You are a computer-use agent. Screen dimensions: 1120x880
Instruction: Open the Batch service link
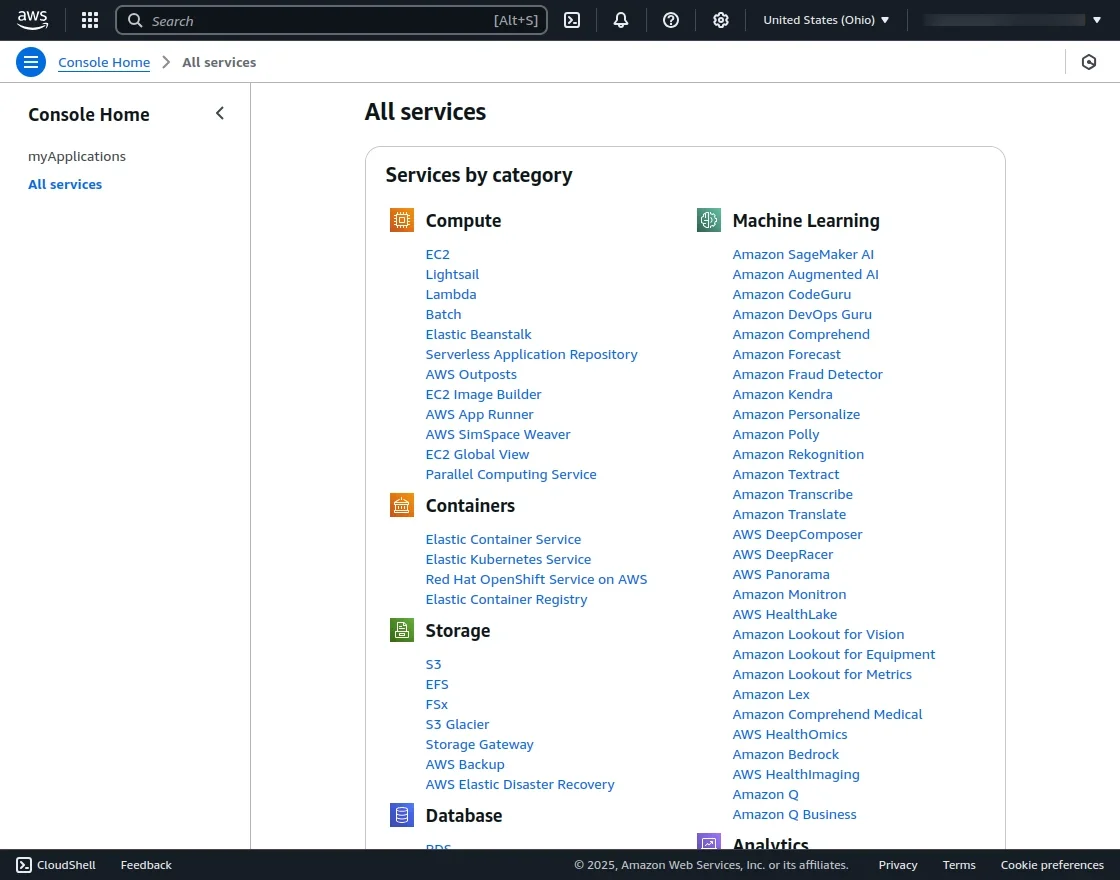(x=444, y=314)
